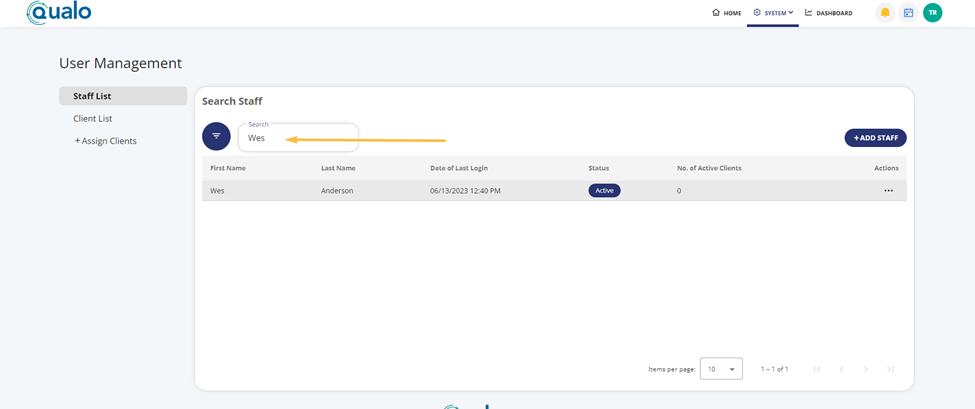The width and height of the screenshot is (975, 409).
Task: Open the Items per page dropdown
Action: pyautogui.click(x=721, y=369)
